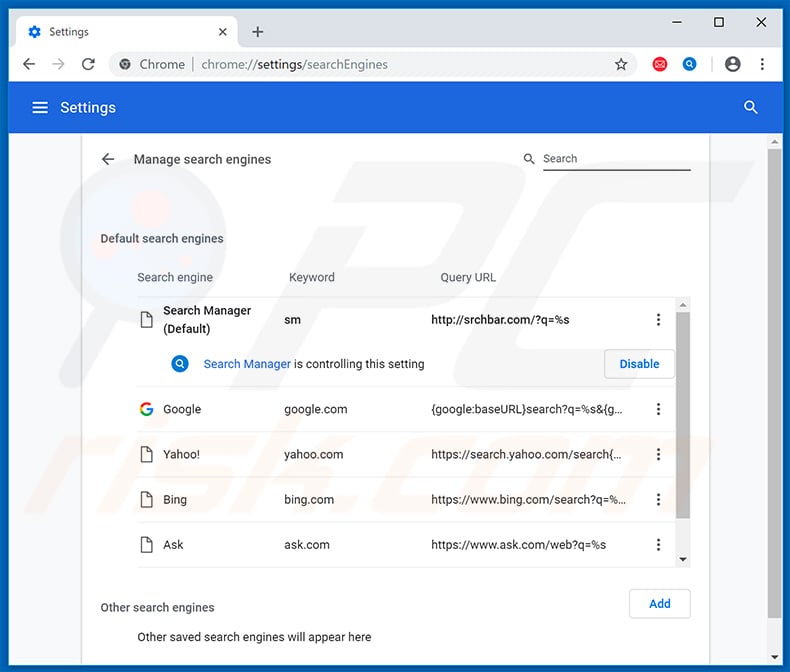Viewport: 790px width, 672px height.
Task: Add a new search engine
Action: pyautogui.click(x=660, y=603)
